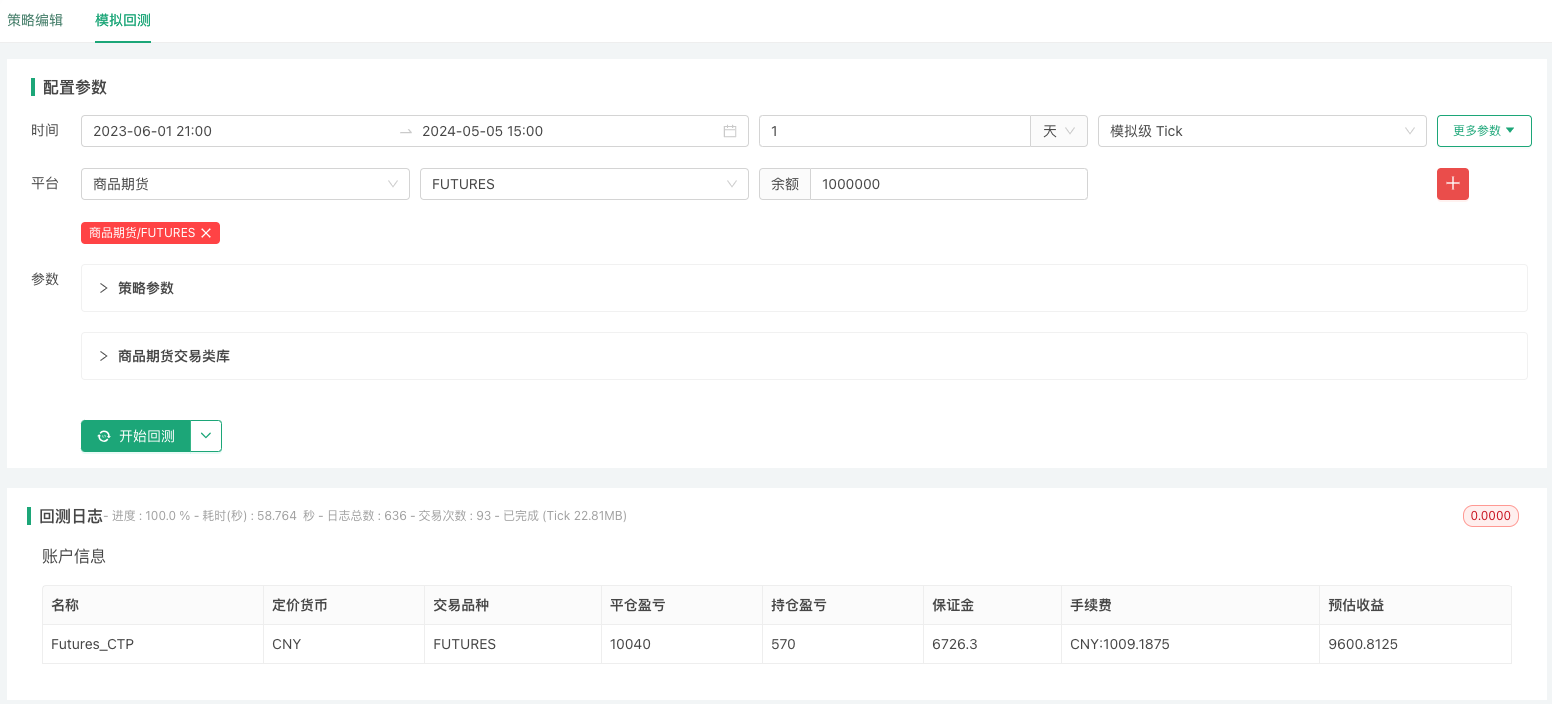
Task: Click the period value field showing 1
Action: (894, 131)
